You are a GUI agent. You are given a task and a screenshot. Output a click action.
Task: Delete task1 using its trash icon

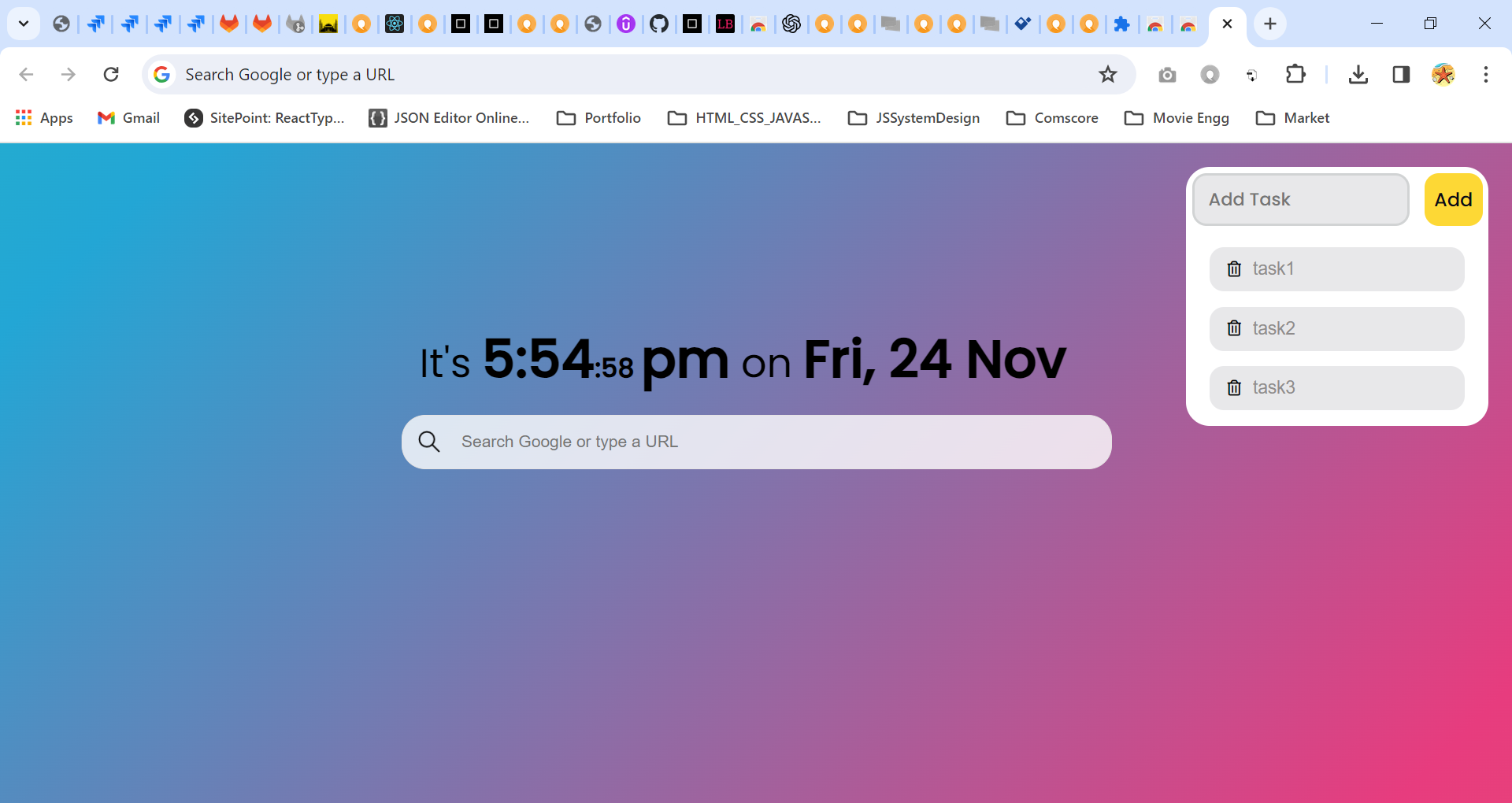tap(1233, 268)
